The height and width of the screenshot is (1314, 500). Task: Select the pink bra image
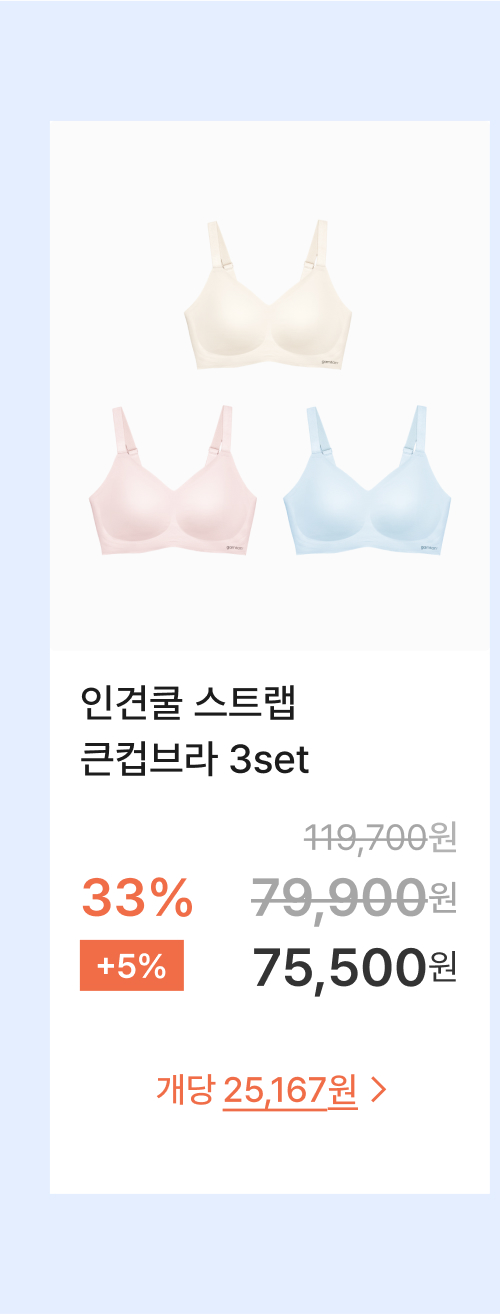tap(173, 481)
